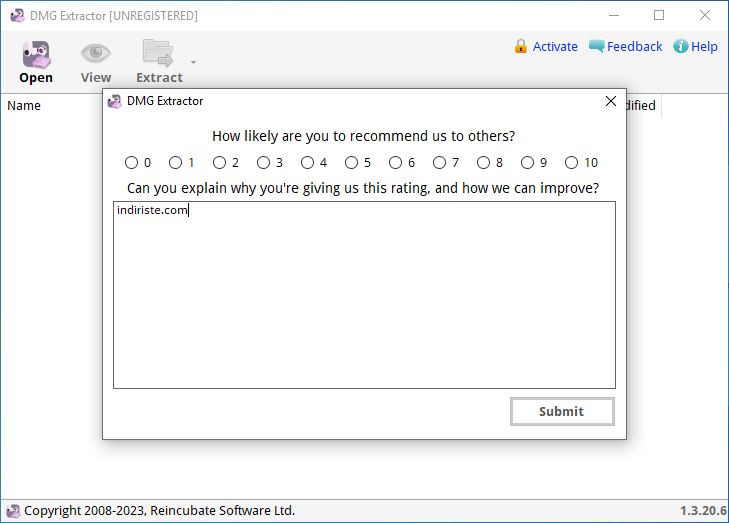Image resolution: width=729 pixels, height=523 pixels.
Task: Click the View eye icon
Action: coord(96,53)
